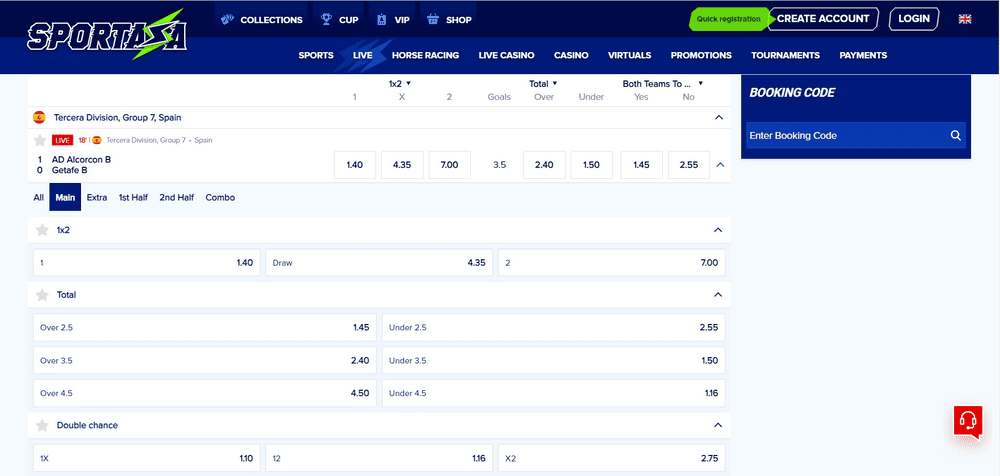Switch to the All markets tab
The width and height of the screenshot is (1000, 476).
pos(39,198)
